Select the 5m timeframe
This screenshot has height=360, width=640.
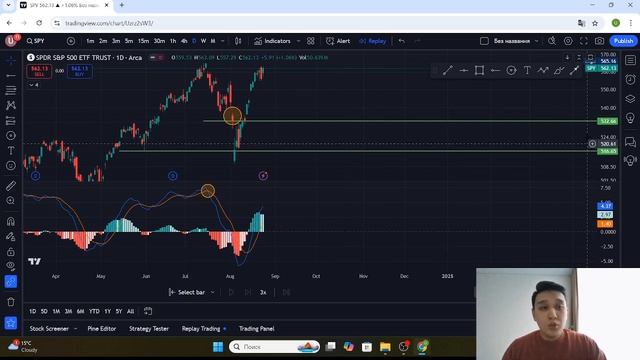(x=129, y=41)
